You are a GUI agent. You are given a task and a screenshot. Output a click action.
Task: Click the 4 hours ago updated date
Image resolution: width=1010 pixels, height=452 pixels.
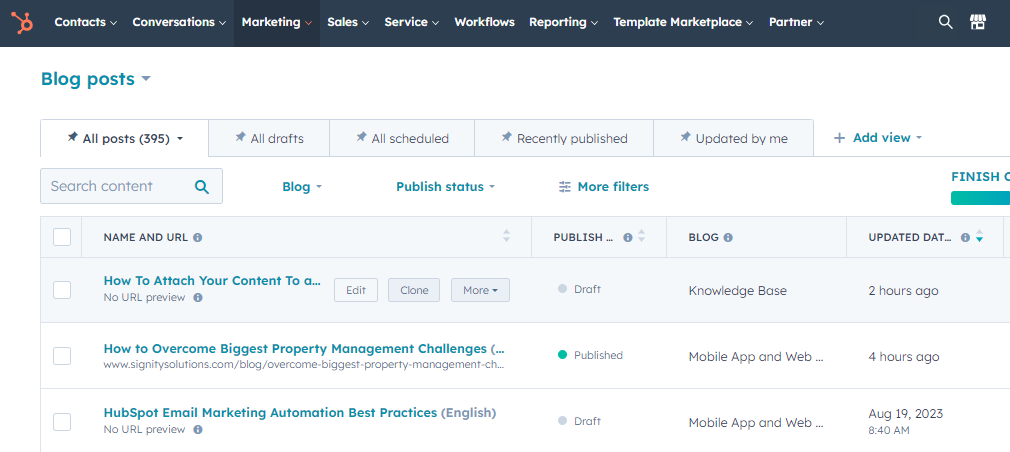[904, 357]
